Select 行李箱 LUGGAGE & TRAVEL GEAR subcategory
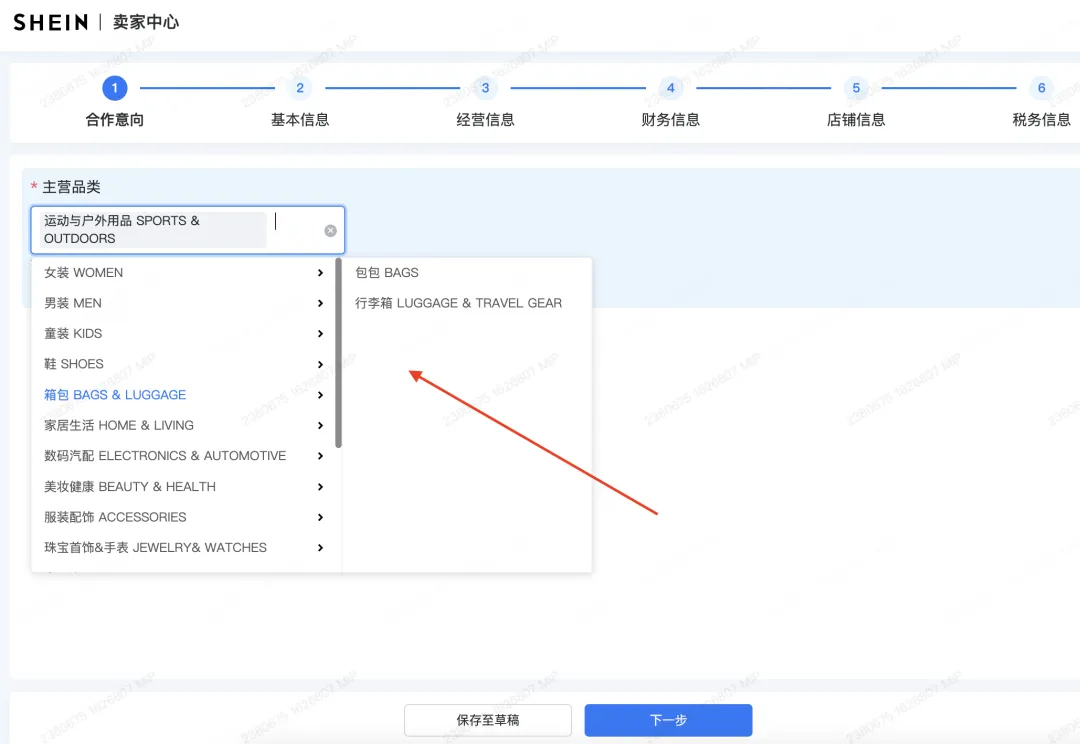Screen dimensions: 1080x744 tap(460, 302)
